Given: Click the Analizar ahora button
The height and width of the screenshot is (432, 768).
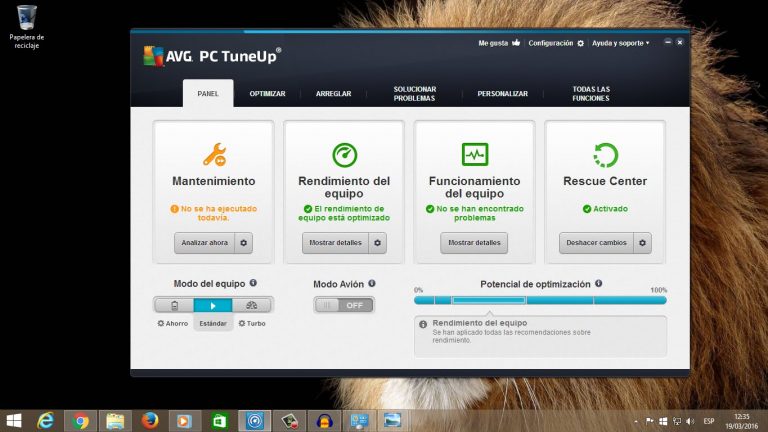Looking at the screenshot, I should (205, 243).
